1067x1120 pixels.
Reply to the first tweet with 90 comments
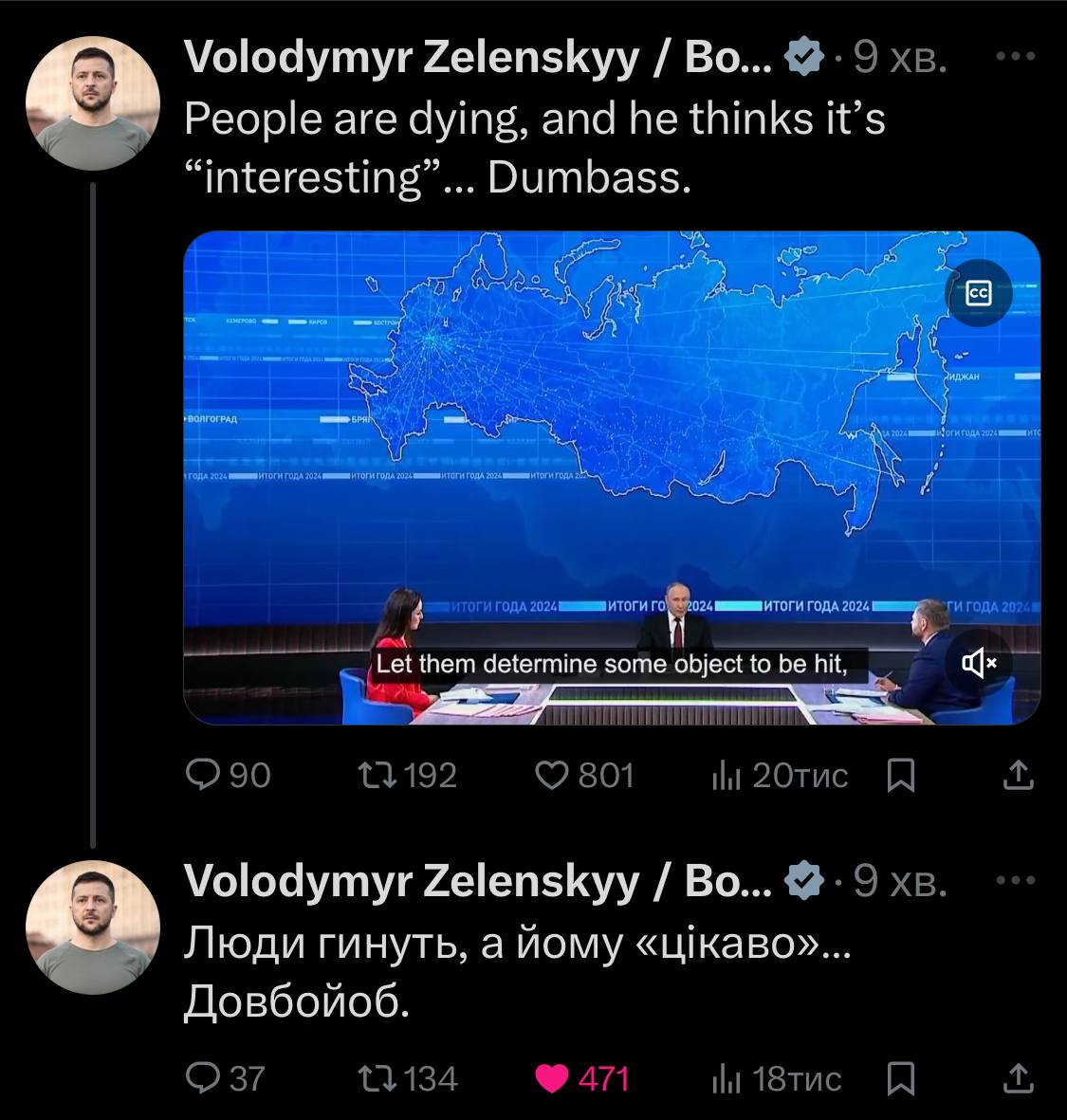203,776
